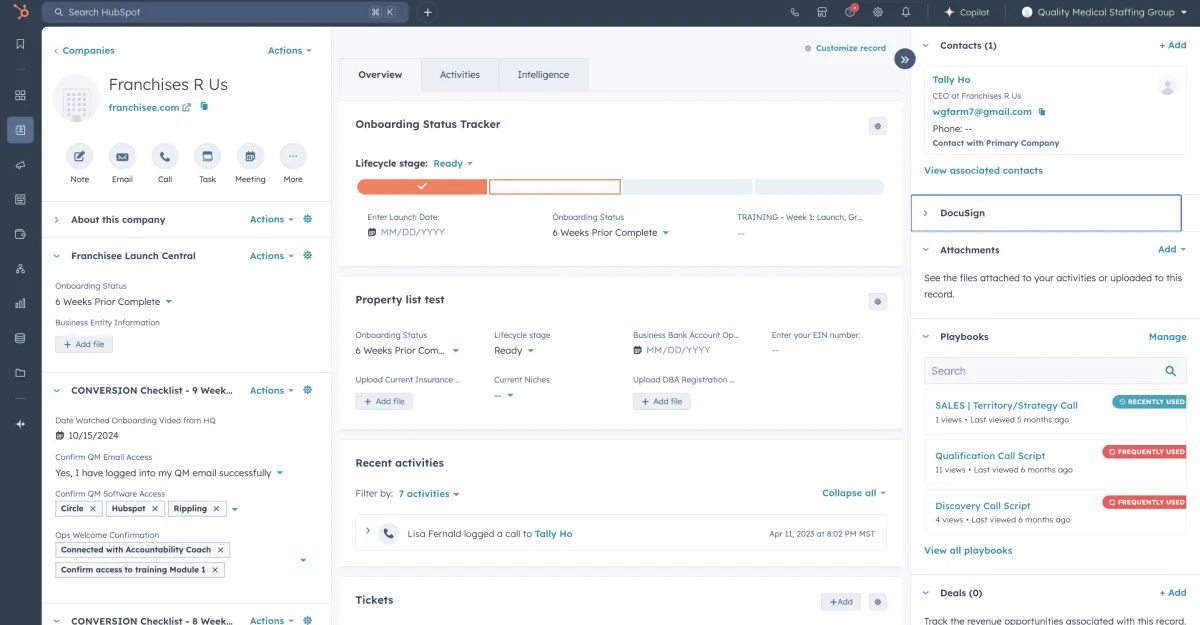This screenshot has height=625, width=1200.
Task: Open the Current Niches dropdown
Action: point(504,395)
